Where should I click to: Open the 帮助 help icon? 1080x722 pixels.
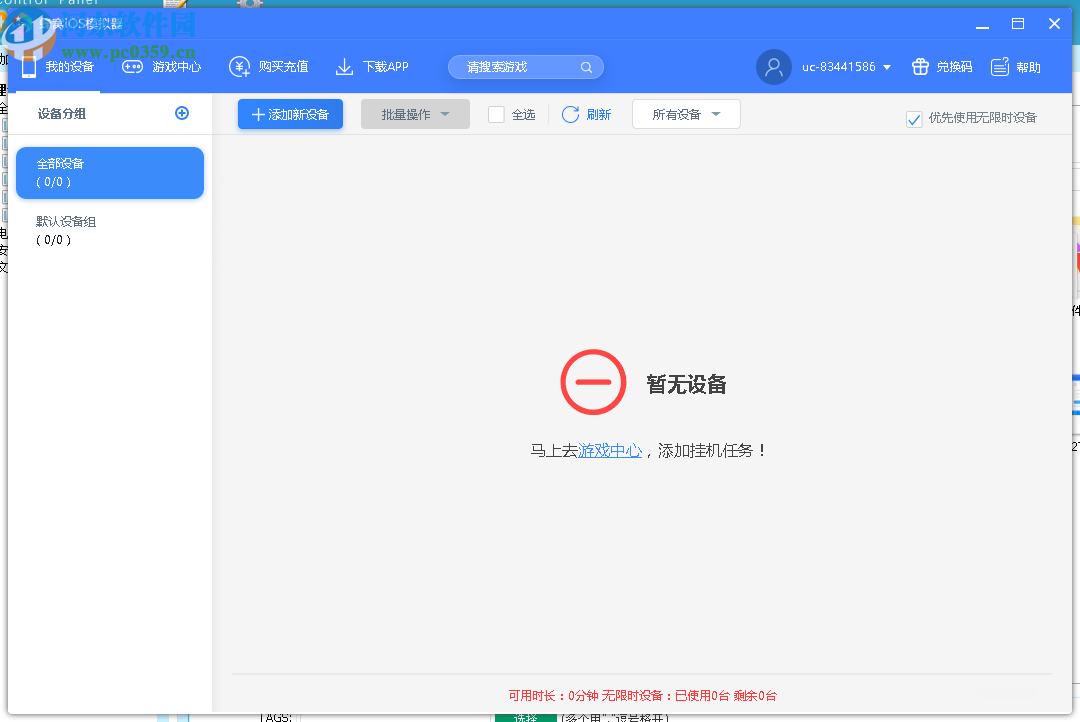pos(1000,66)
